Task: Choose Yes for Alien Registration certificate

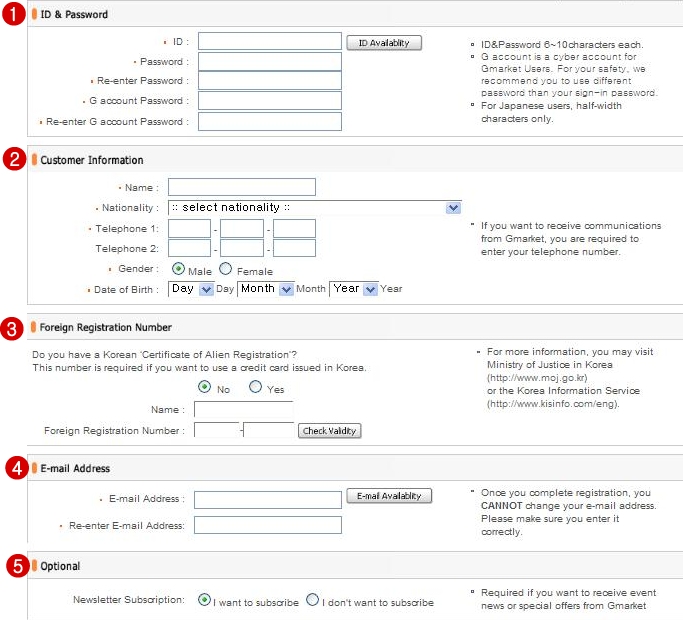Action: [255, 386]
